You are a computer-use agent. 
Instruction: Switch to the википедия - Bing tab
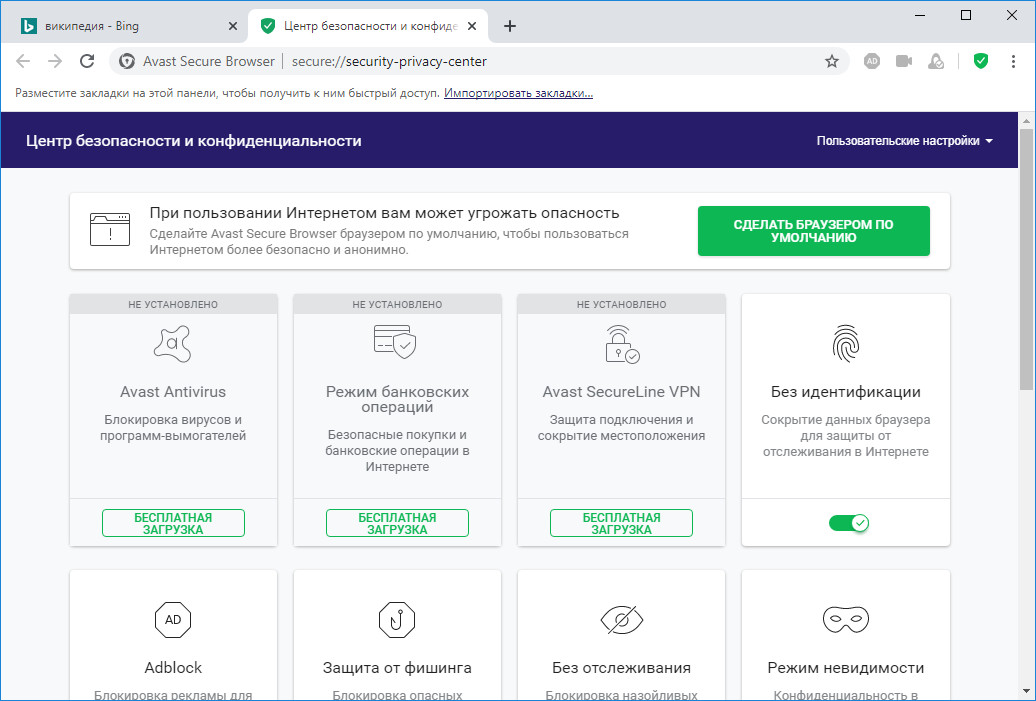point(124,26)
